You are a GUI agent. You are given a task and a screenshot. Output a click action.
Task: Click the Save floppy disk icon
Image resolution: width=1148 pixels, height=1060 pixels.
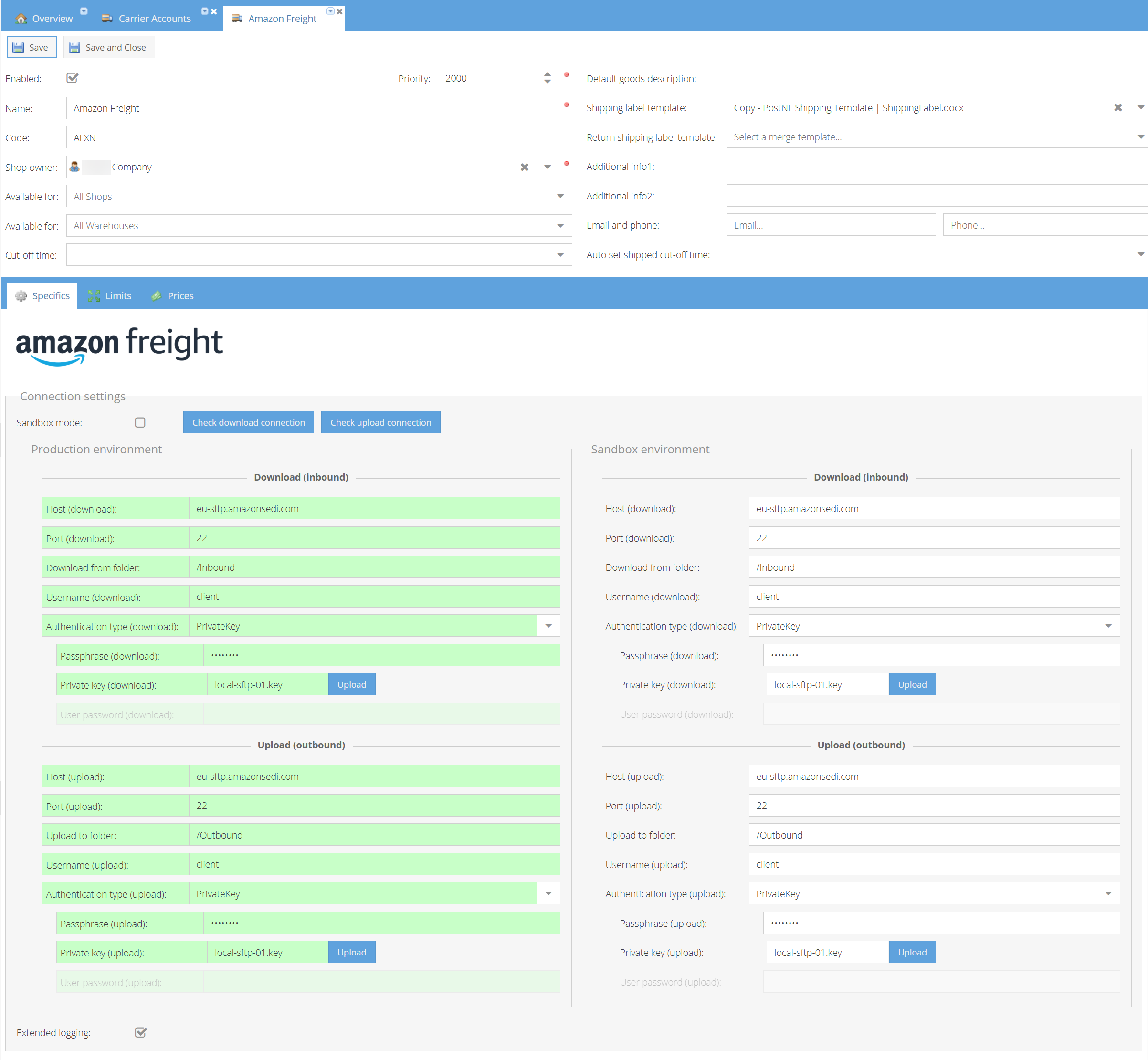pos(18,47)
